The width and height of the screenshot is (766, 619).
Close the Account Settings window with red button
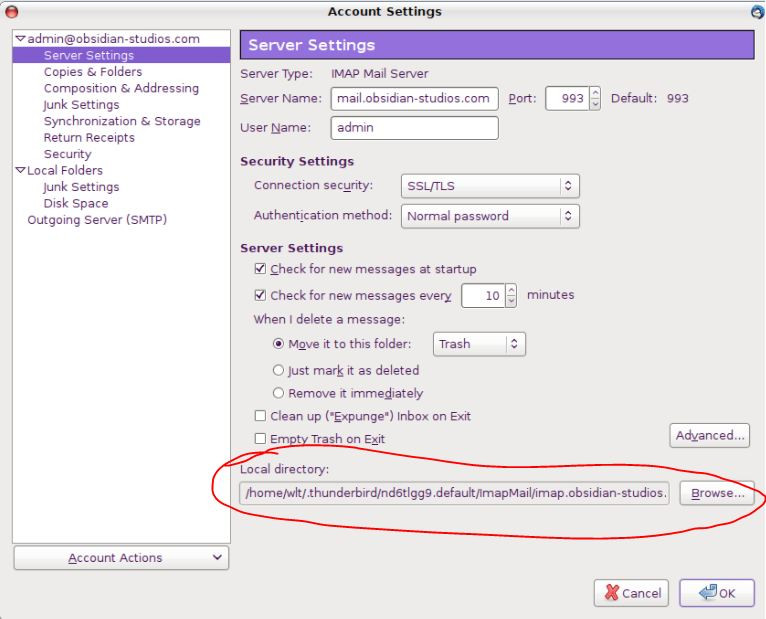(12, 12)
